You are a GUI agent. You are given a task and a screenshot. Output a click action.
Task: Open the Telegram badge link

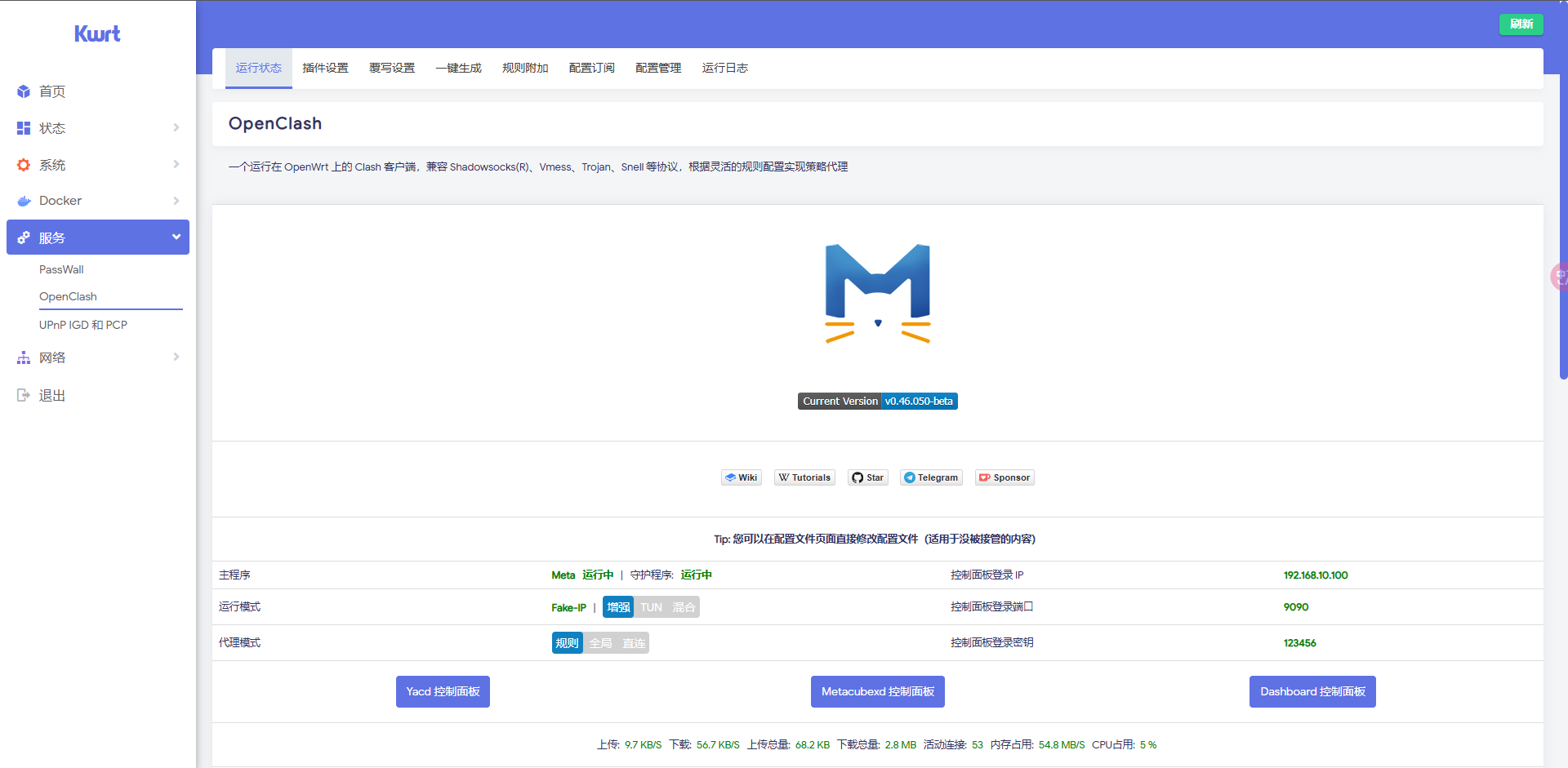pos(931,477)
